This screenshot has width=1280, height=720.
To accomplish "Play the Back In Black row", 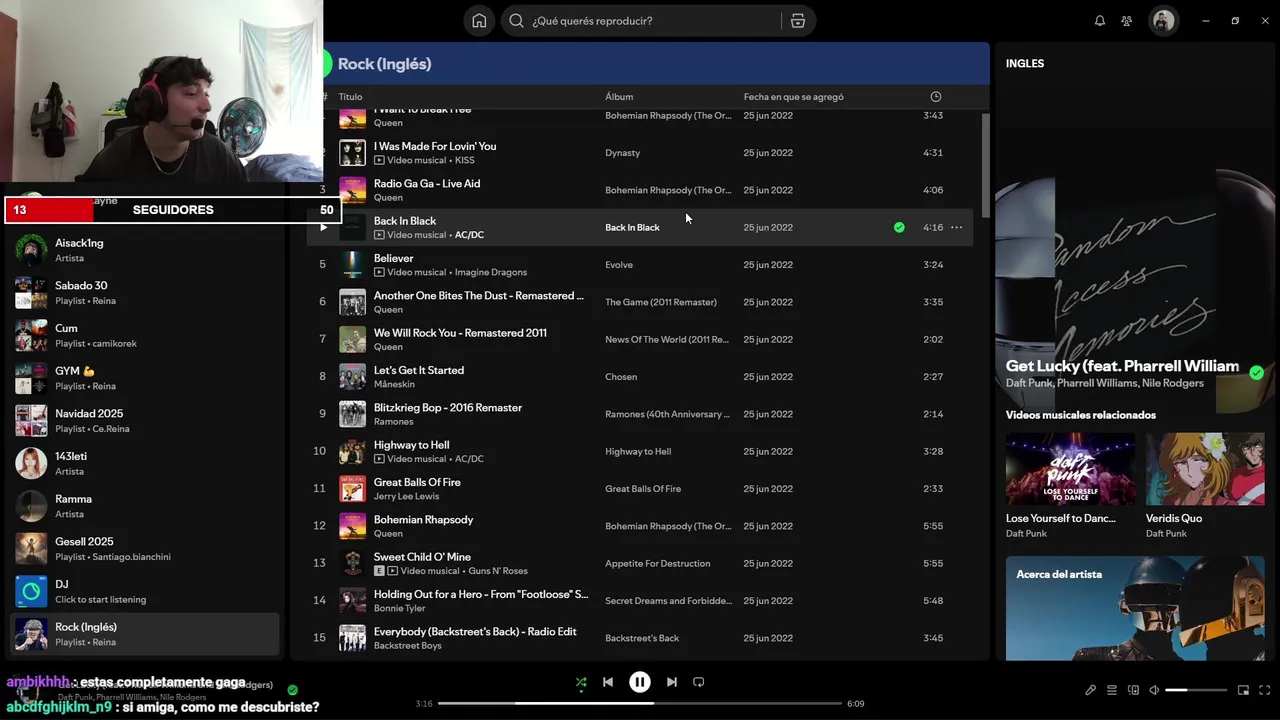I will point(323,227).
